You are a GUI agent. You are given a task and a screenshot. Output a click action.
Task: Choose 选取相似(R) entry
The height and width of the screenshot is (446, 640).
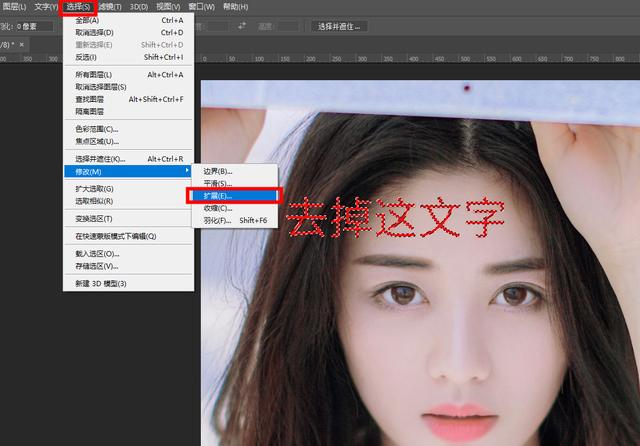(x=129, y=201)
